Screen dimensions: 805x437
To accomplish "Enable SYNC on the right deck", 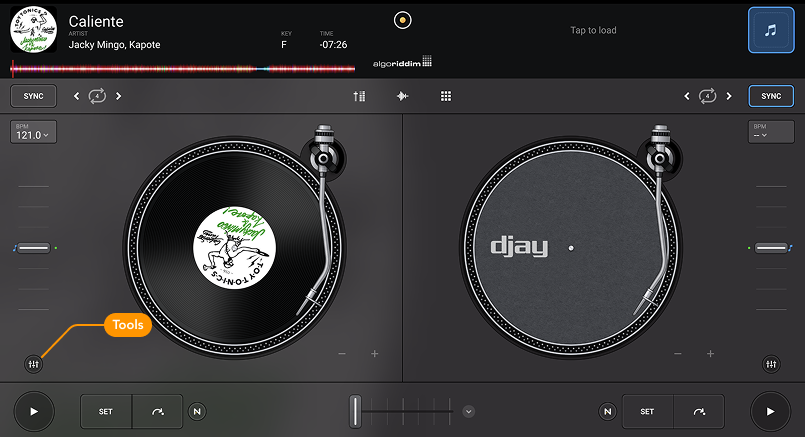I will point(770,96).
